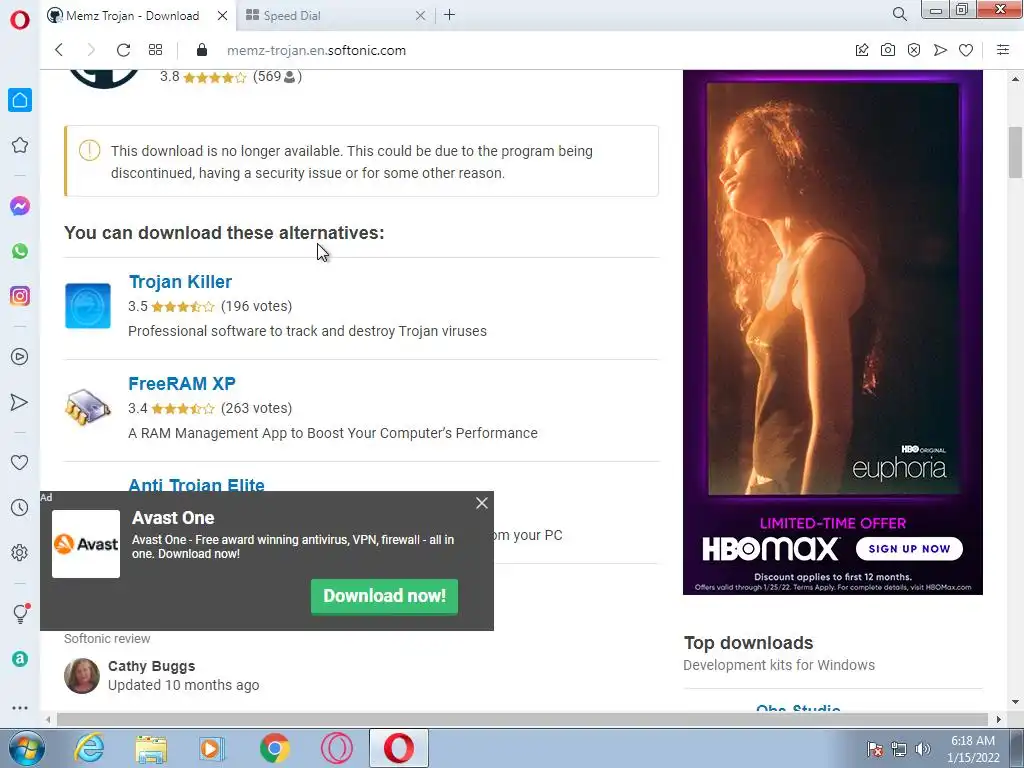Click the scrollbar down arrow
Viewport: 1024px width, 768px height.
click(1015, 702)
